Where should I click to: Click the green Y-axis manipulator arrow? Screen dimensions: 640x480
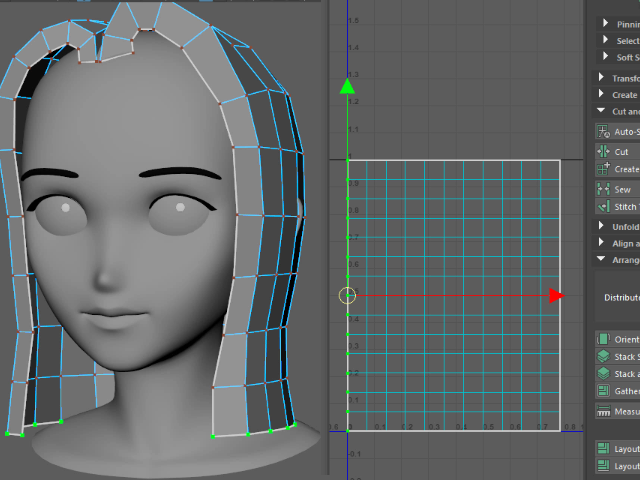(x=347, y=86)
